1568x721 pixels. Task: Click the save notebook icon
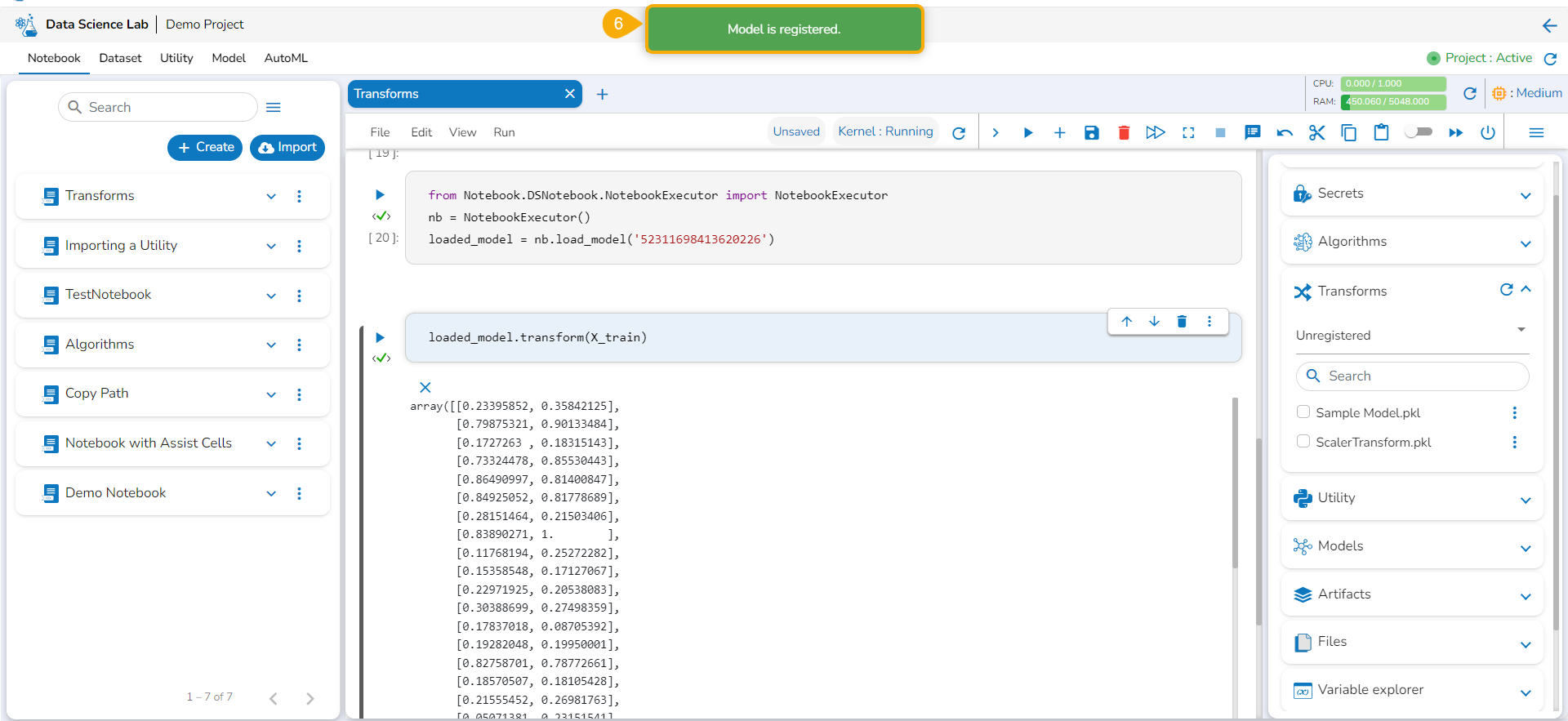(x=1091, y=132)
